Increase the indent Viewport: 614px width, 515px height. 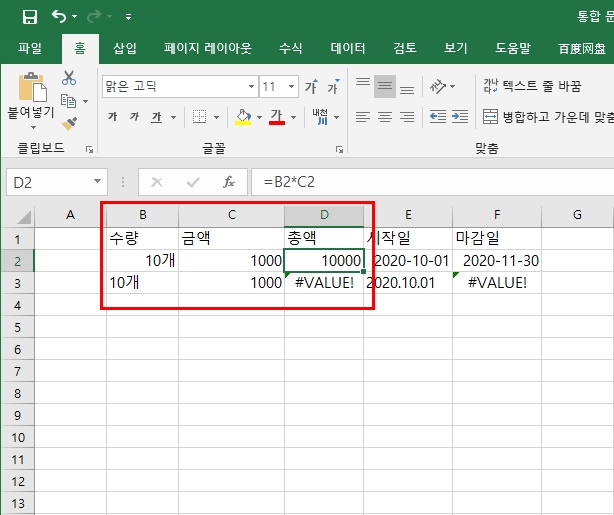(460, 117)
